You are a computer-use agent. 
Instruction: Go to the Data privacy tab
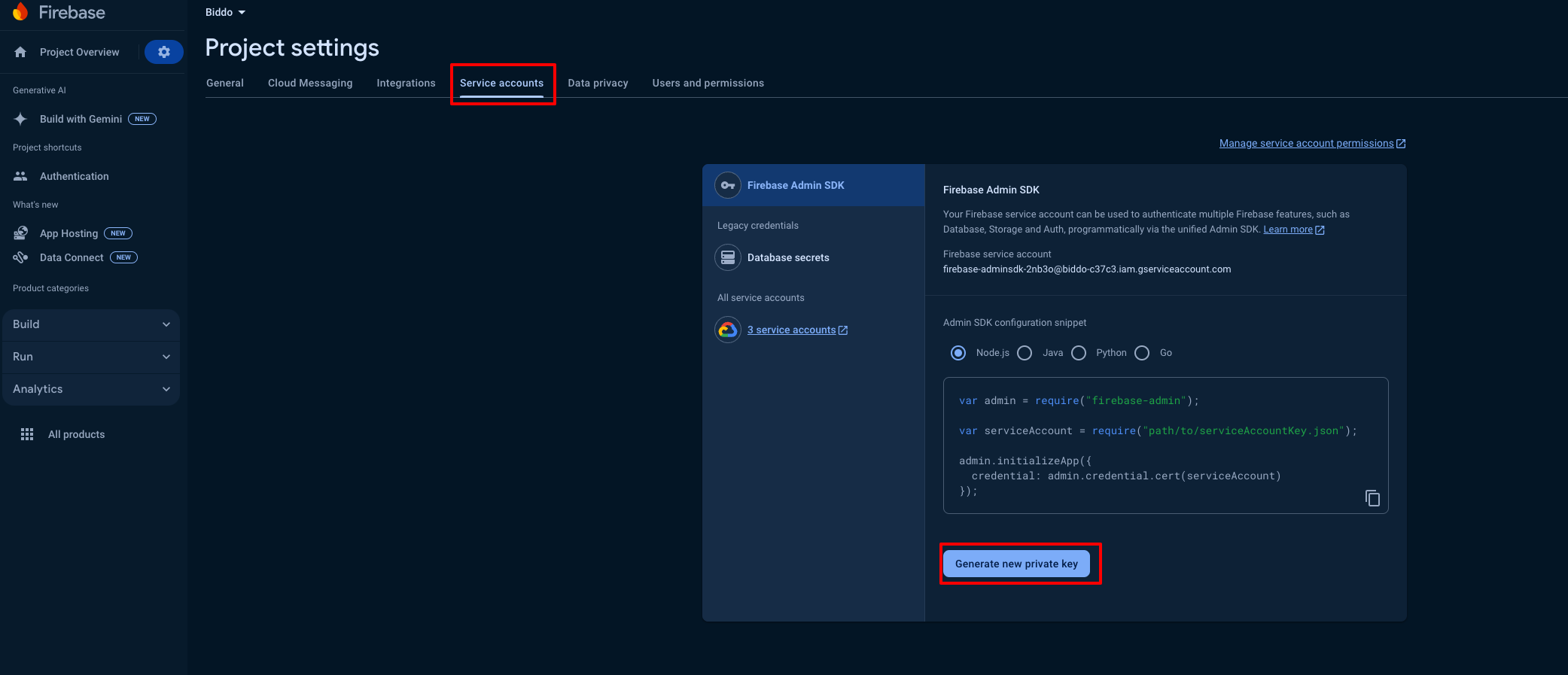pyautogui.click(x=598, y=83)
